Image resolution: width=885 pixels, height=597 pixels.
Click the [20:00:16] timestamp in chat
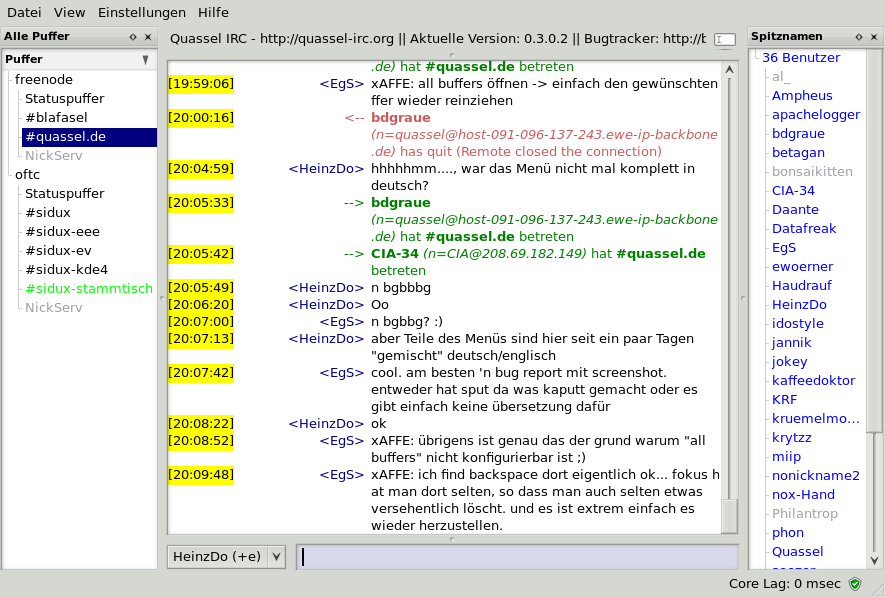tap(201, 118)
